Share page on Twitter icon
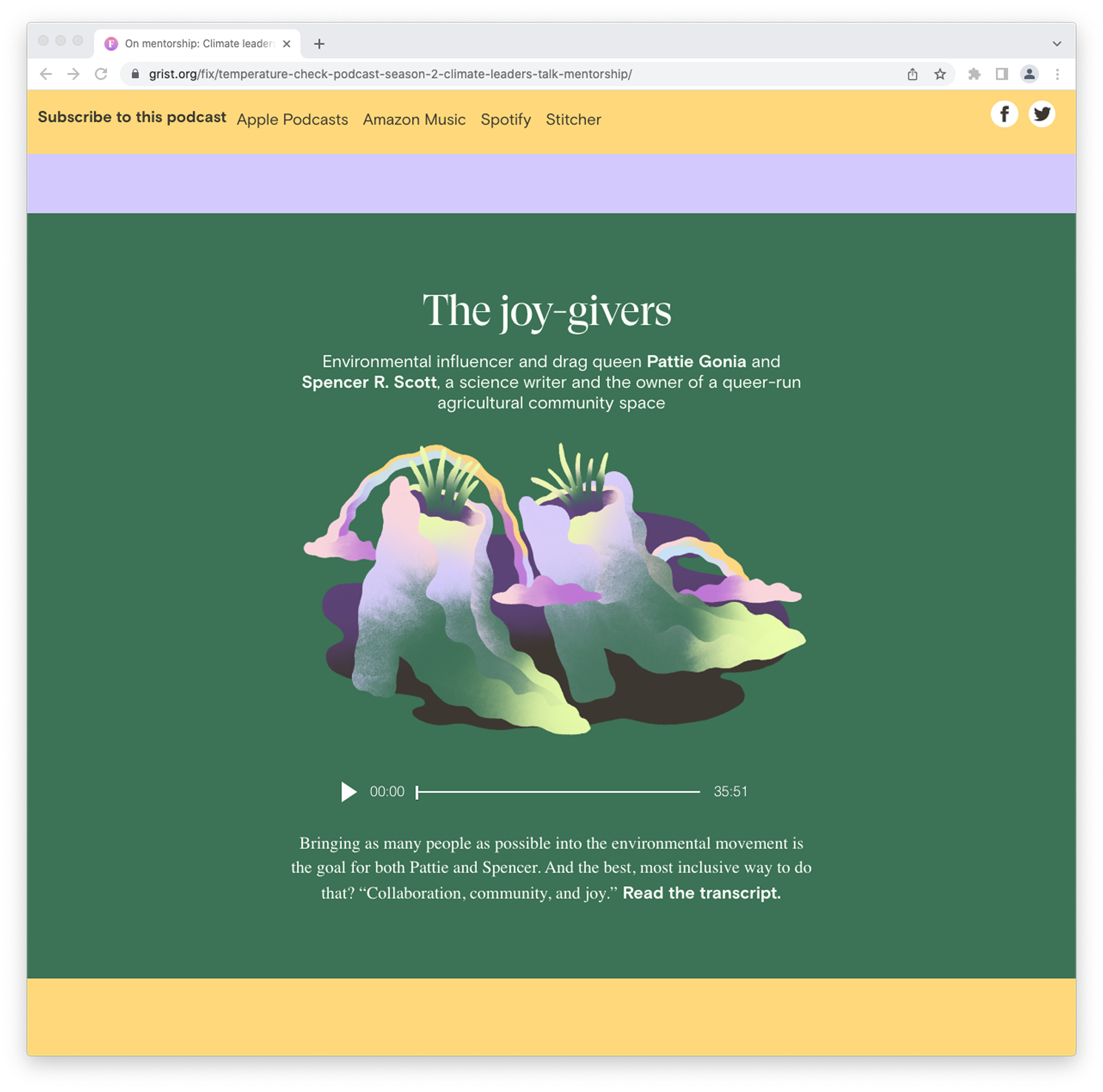The image size is (1103, 1092). (1041, 114)
